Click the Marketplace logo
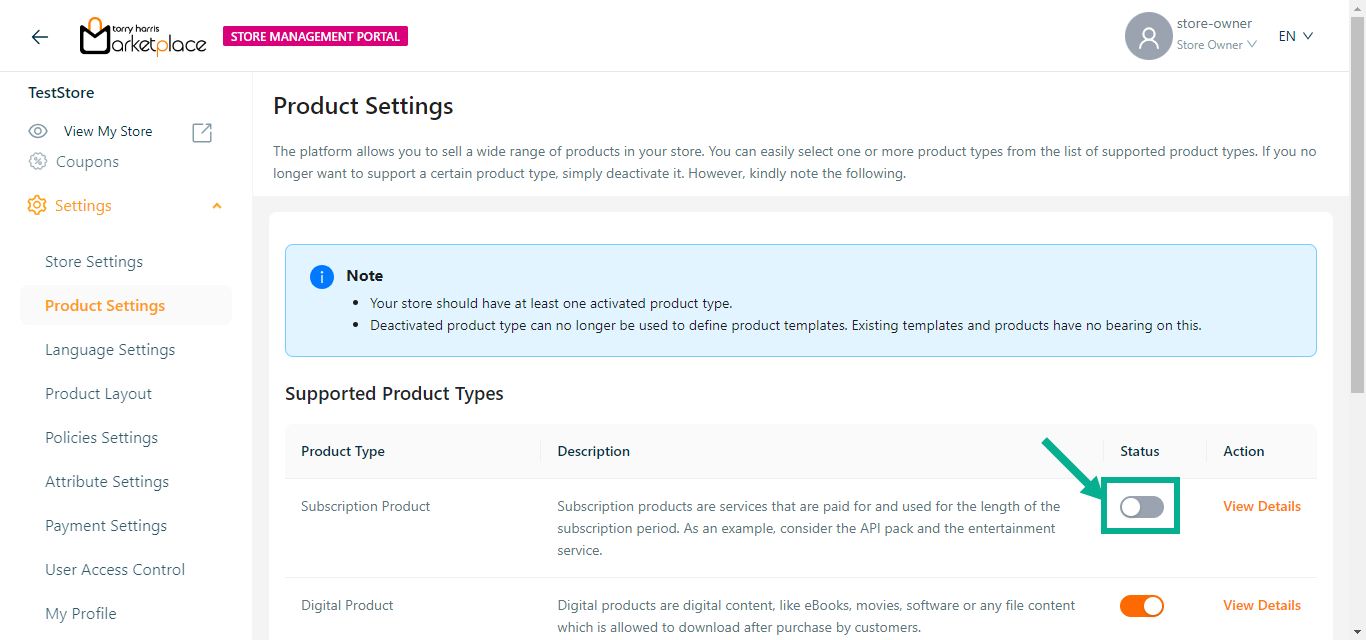The width and height of the screenshot is (1366, 640). click(x=143, y=37)
